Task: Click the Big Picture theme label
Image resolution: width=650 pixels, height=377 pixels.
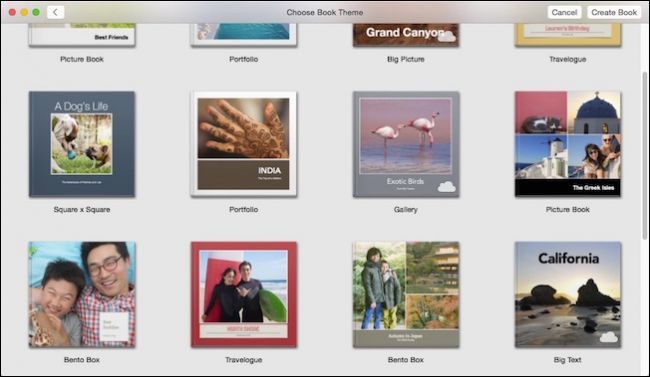Action: pos(406,59)
